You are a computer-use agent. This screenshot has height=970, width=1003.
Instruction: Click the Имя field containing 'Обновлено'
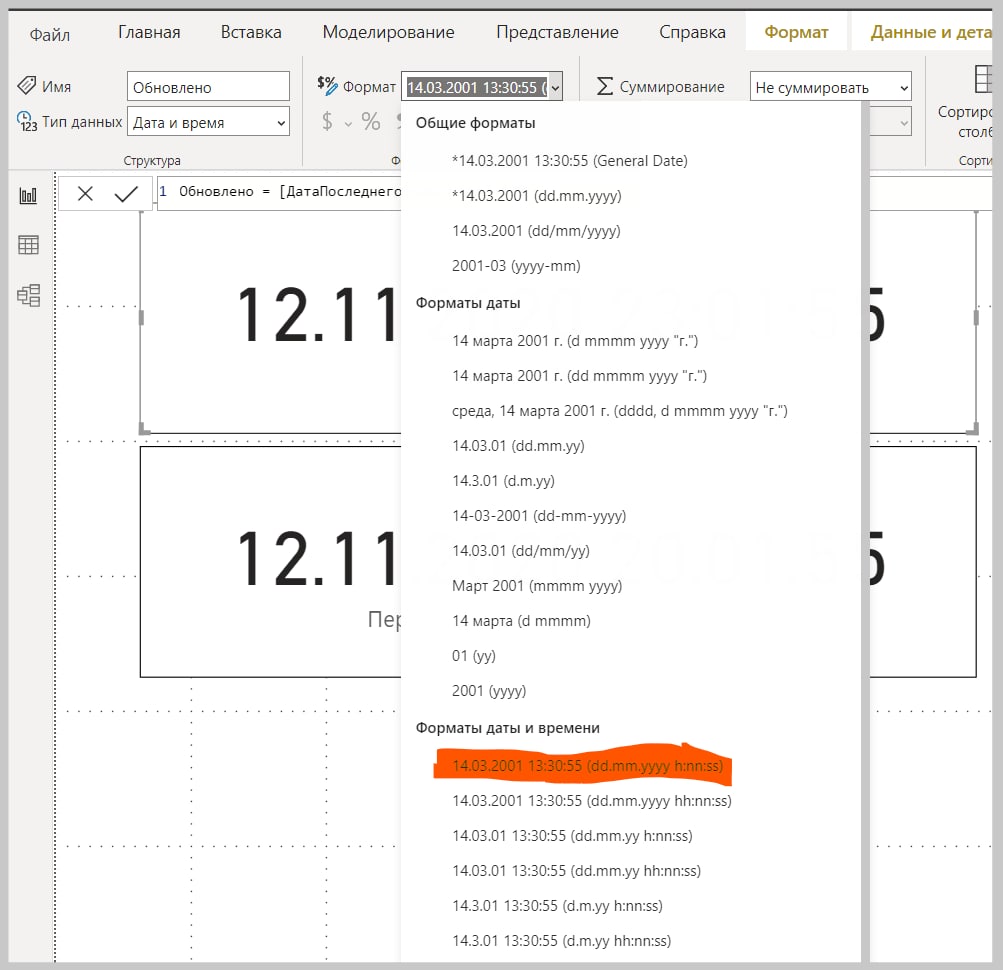(x=208, y=87)
